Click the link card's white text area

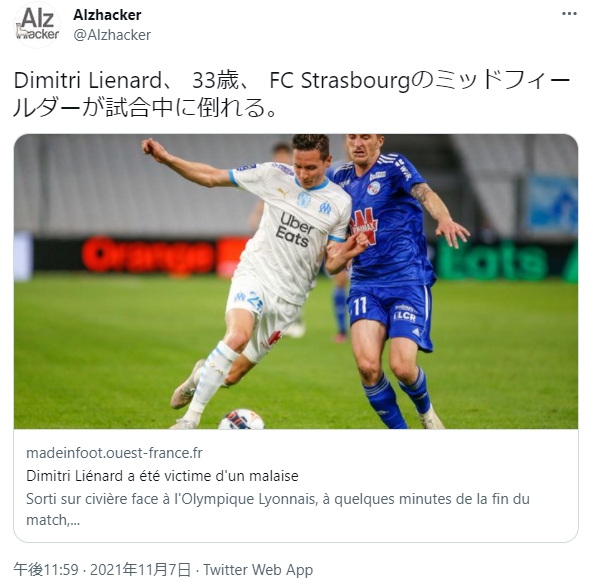pyautogui.click(x=296, y=486)
